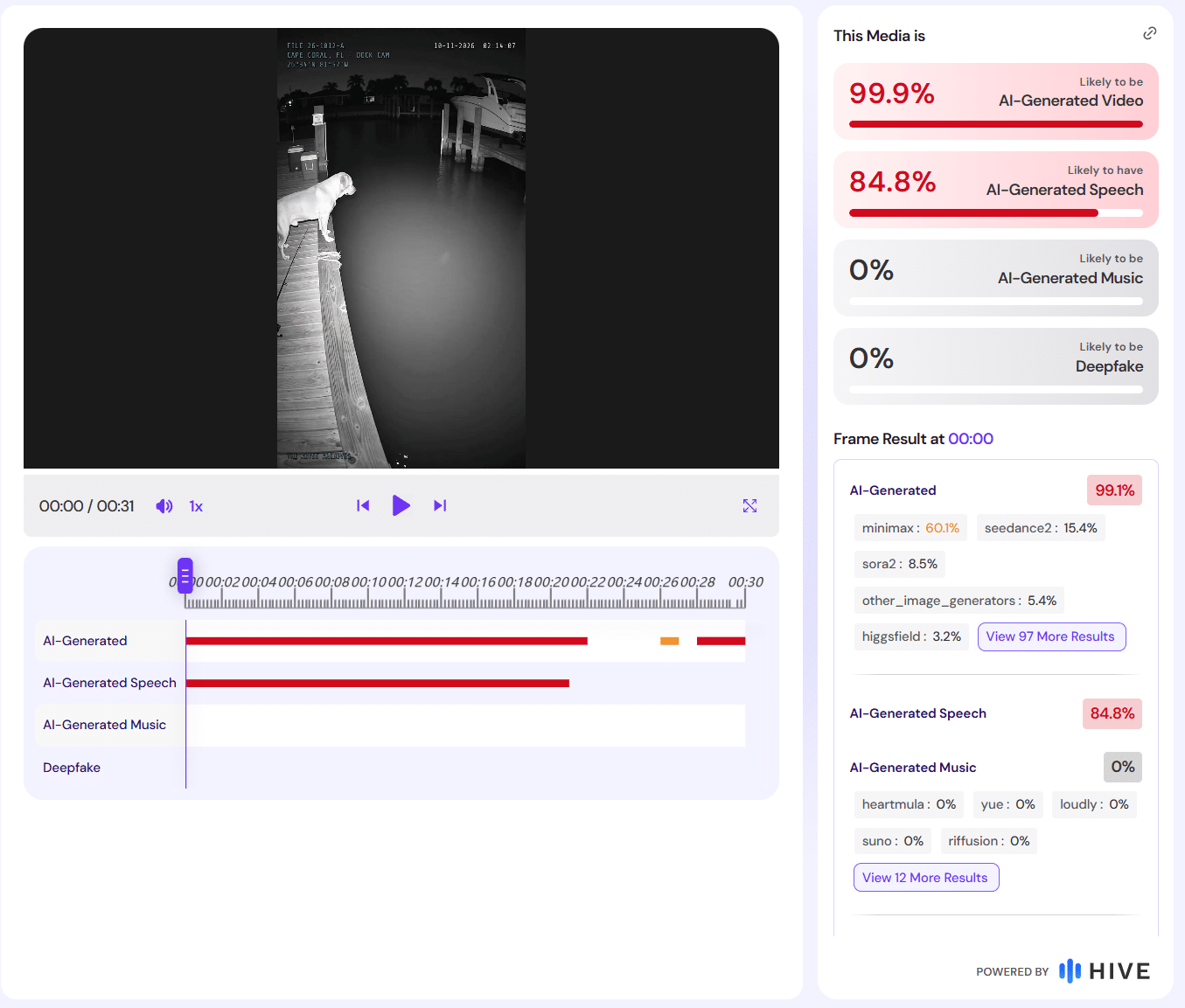Click the AI-Generated timeline row label

[x=85, y=641]
